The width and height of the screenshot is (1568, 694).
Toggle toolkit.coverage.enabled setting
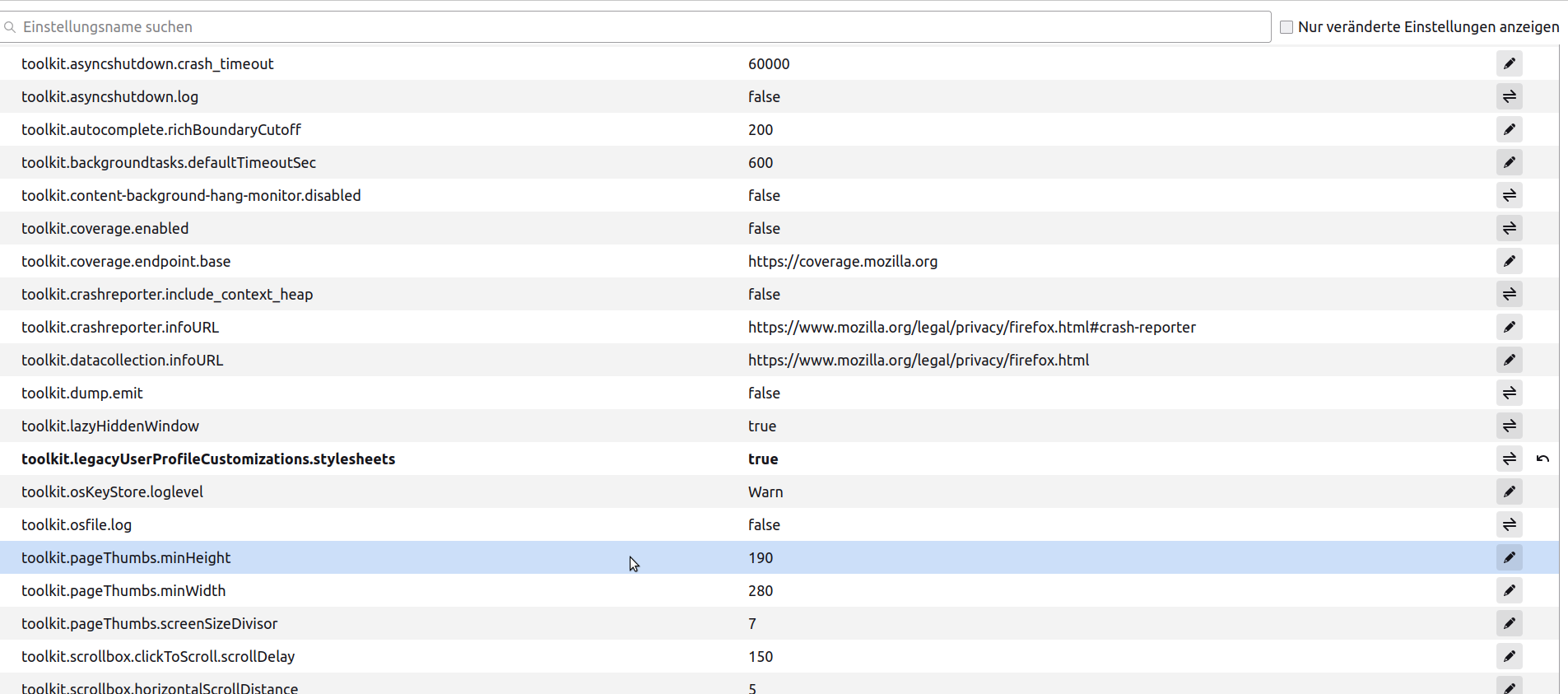(1509, 228)
